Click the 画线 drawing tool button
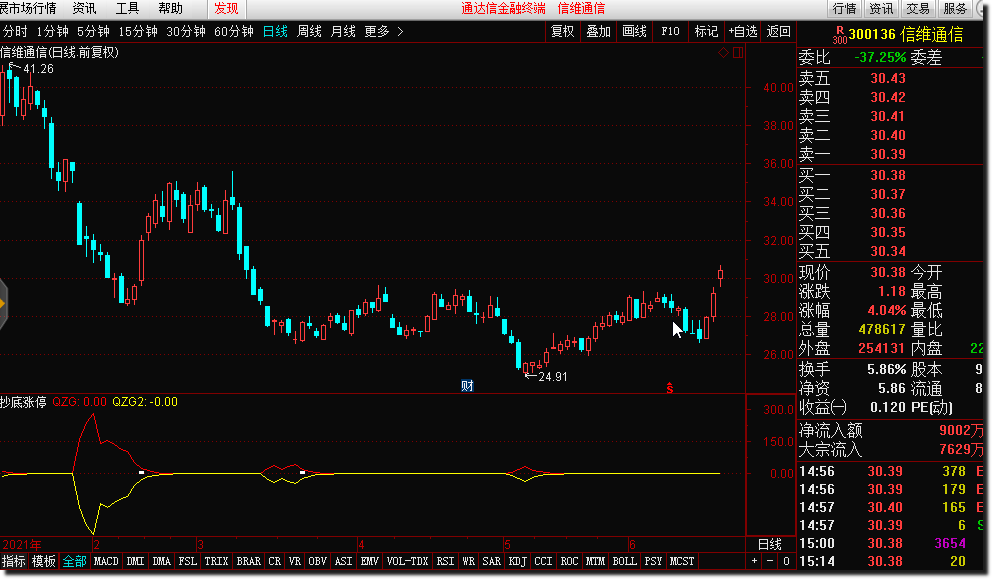The image size is (993, 579). pos(635,31)
